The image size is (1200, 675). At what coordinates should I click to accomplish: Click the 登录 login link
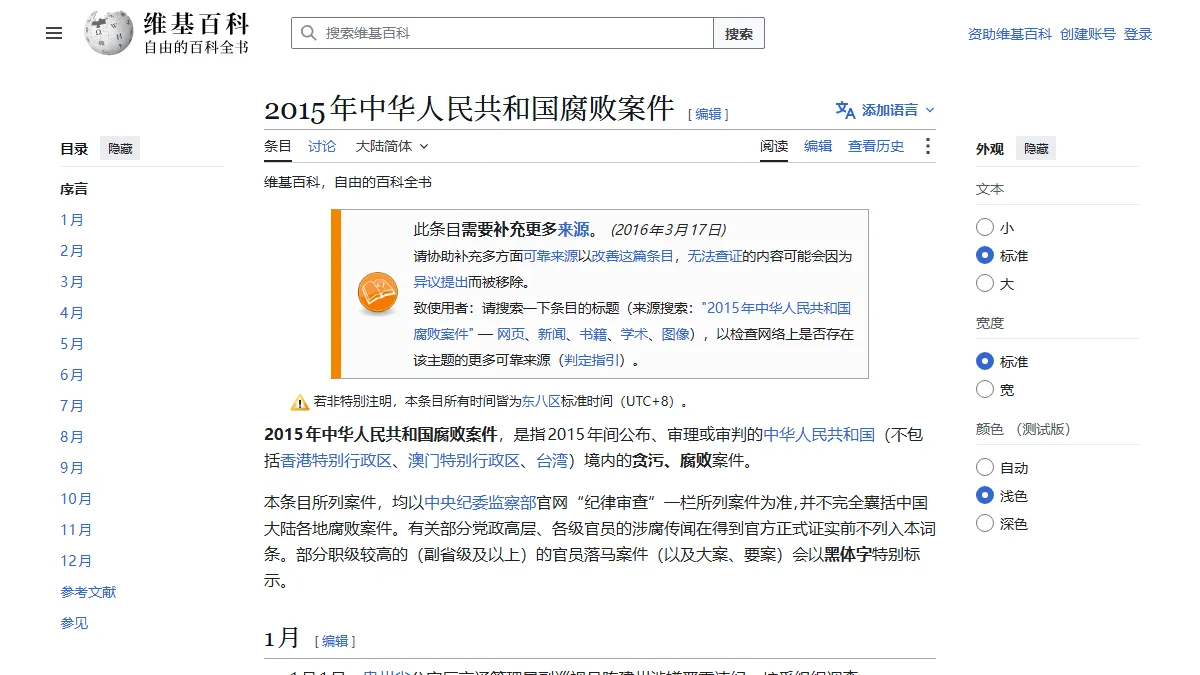[1138, 34]
